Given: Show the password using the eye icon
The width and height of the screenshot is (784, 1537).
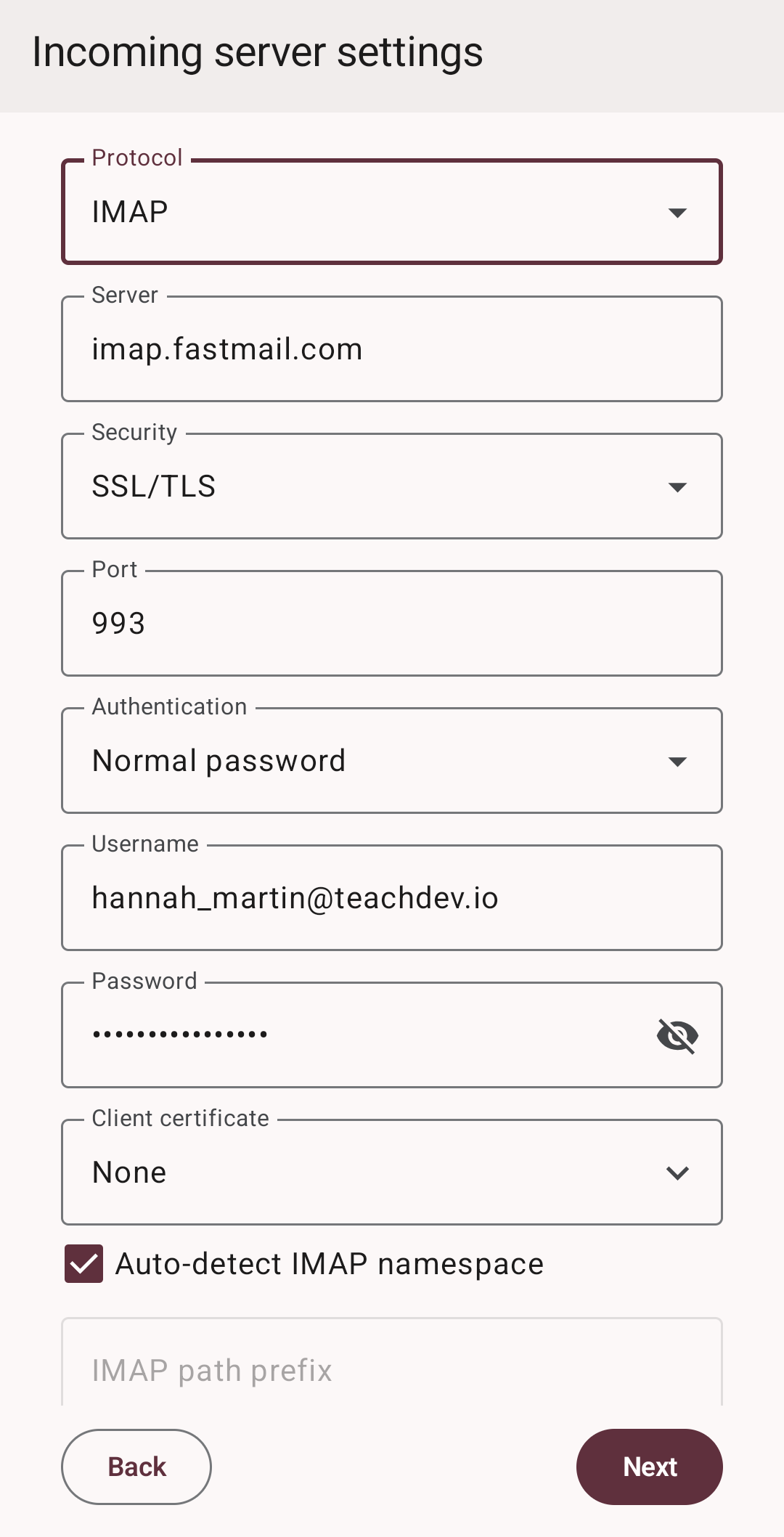Looking at the screenshot, I should click(x=677, y=1035).
